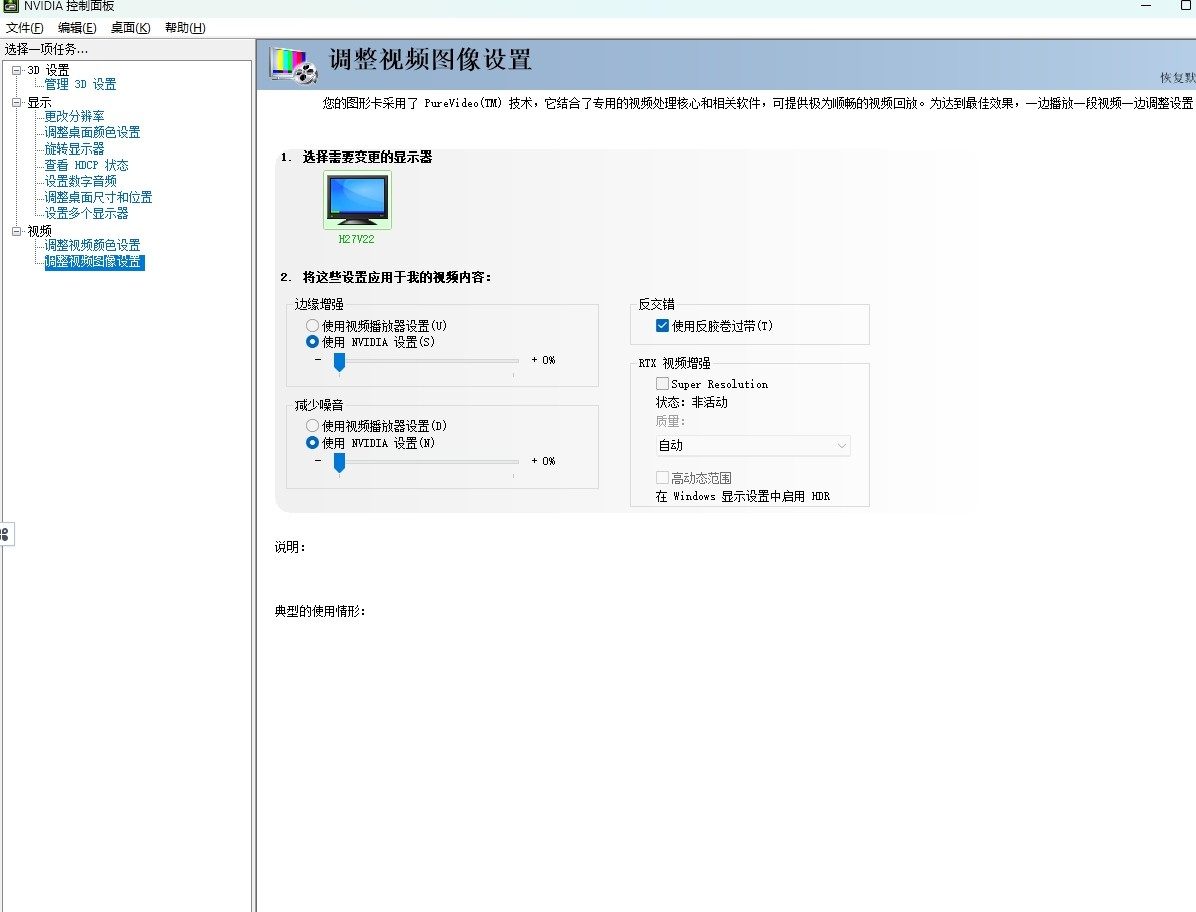The image size is (1196, 912).
Task: Minimize the NVIDIA control panel window
Action: pyautogui.click(x=1146, y=5)
